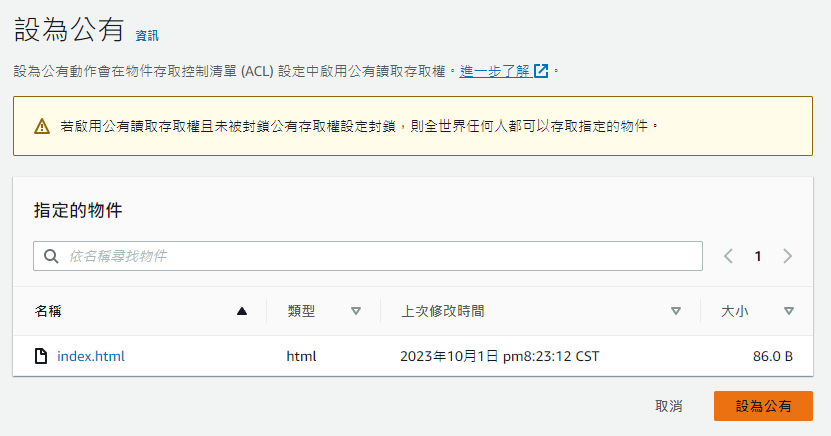The height and width of the screenshot is (436, 831).
Task: Open the index.html object link
Action: click(91, 356)
